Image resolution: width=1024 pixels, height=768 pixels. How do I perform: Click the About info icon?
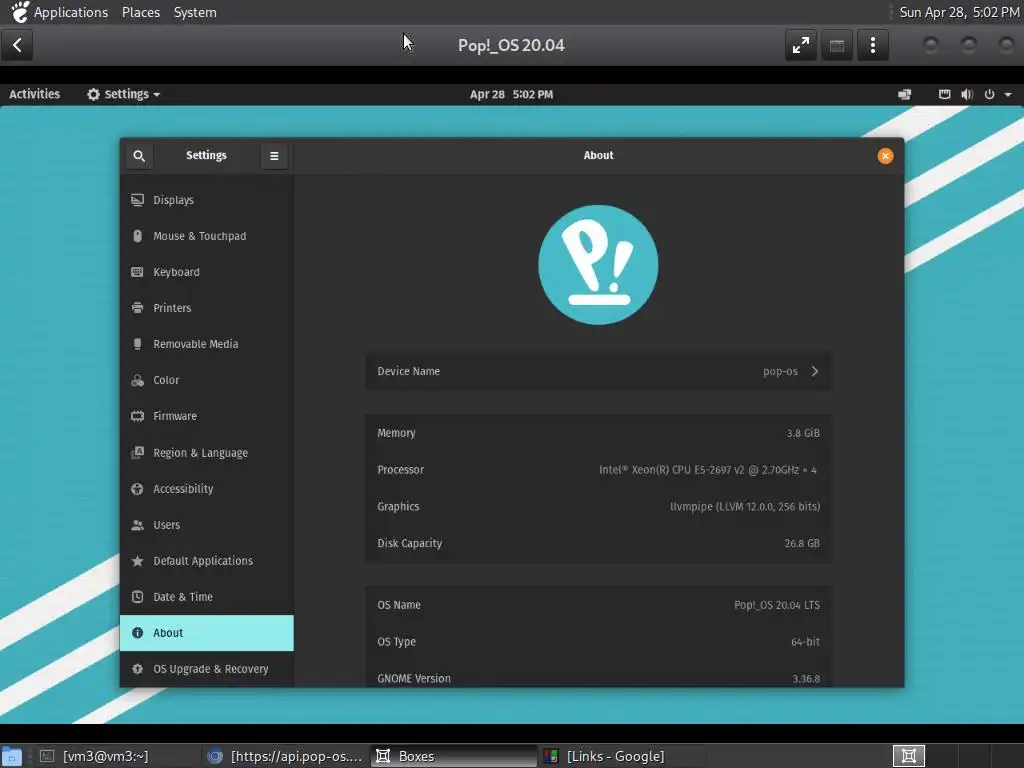point(137,633)
